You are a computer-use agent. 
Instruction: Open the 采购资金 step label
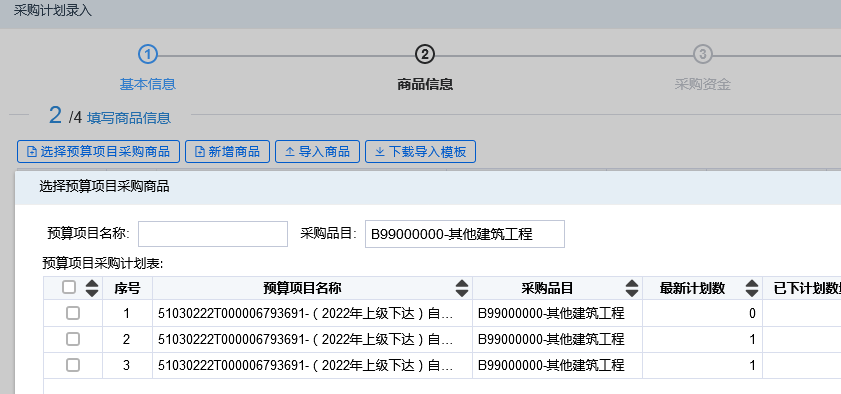coord(703,84)
